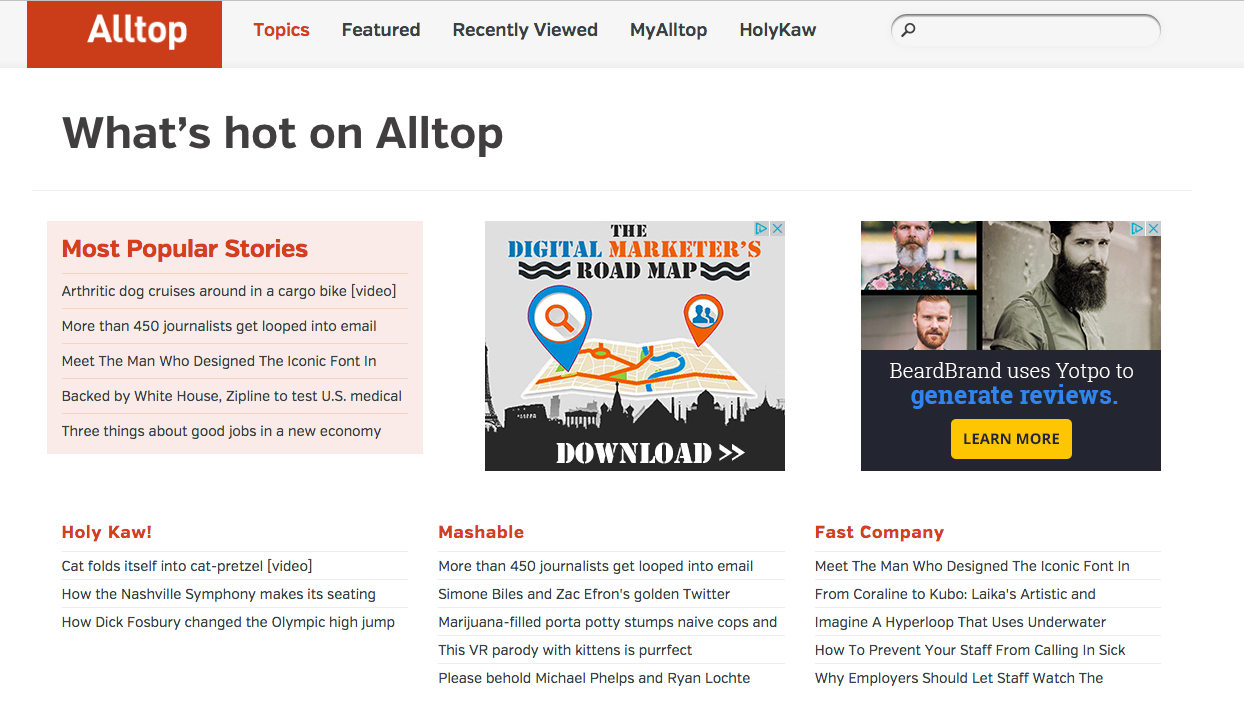This screenshot has width=1244, height=714.
Task: Open 'How Dick Fosbury changed the Olympic high jump'
Action: (228, 622)
